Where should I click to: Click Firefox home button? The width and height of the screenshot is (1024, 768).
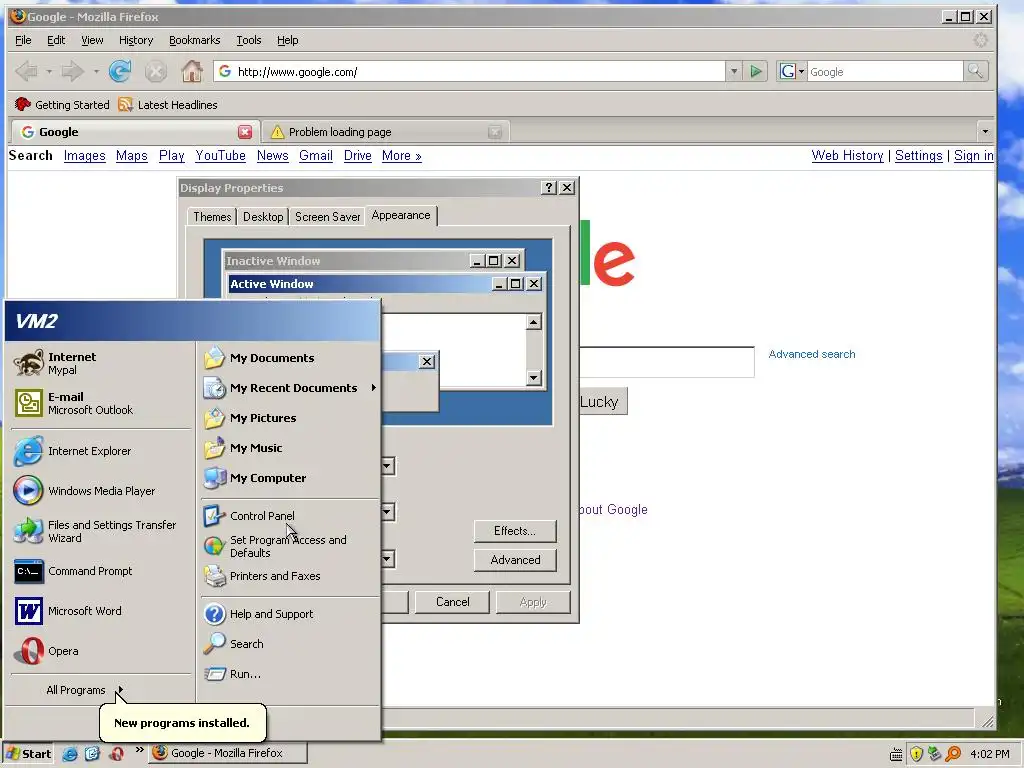point(191,71)
